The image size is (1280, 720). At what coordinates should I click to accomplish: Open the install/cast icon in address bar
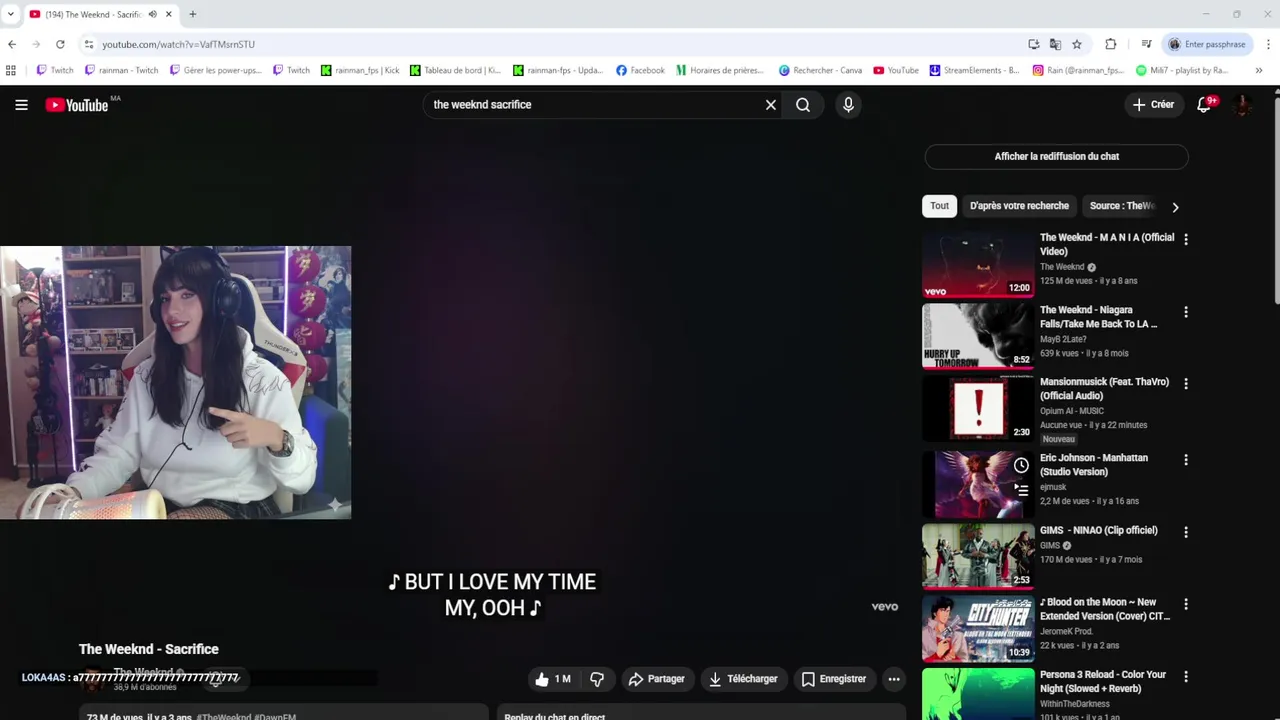click(x=1034, y=44)
